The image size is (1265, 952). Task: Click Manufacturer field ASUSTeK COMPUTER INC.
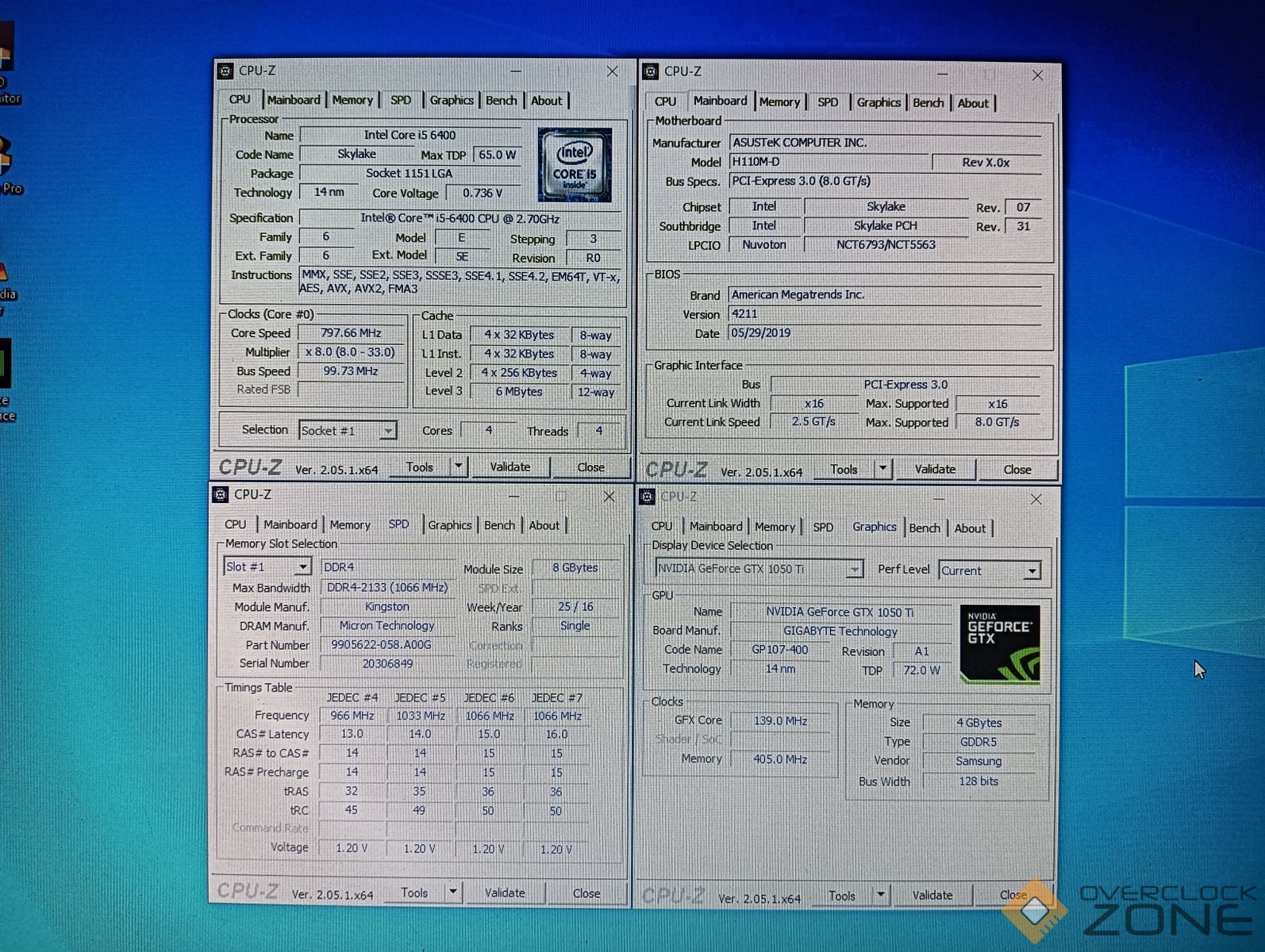tap(885, 143)
